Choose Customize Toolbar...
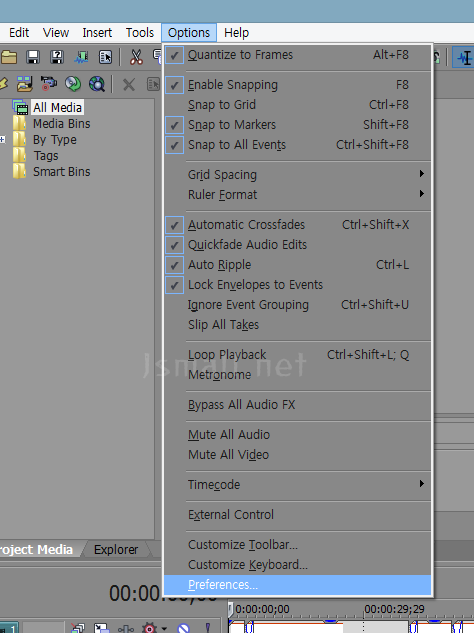The width and height of the screenshot is (474, 633). pos(298,545)
